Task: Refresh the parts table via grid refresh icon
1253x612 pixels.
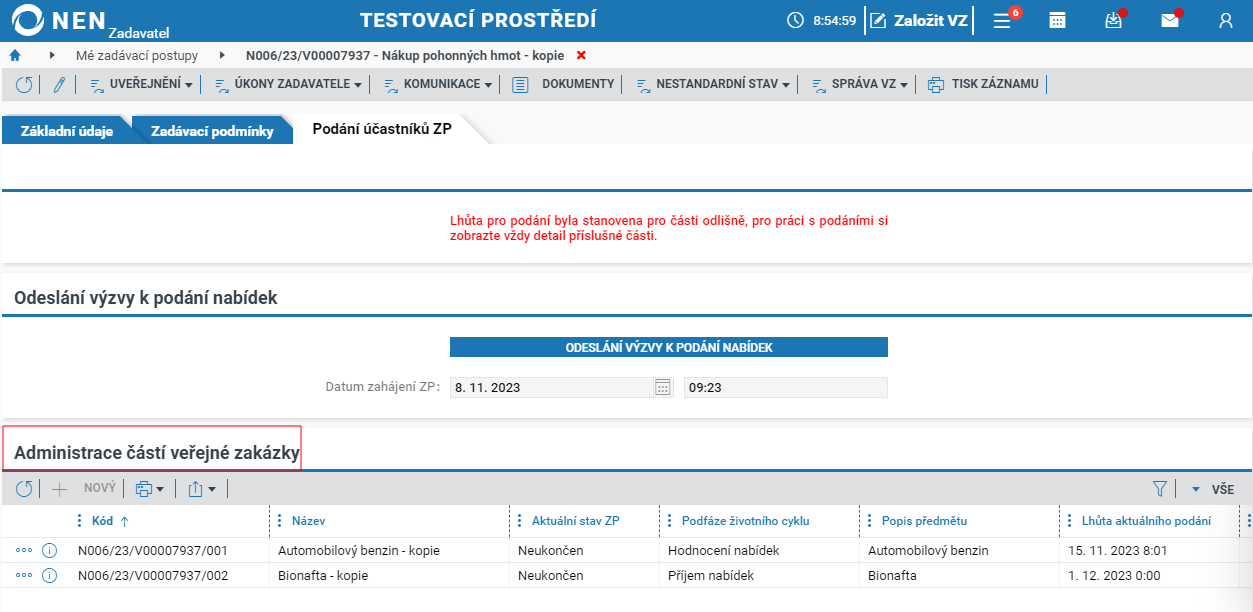Action: coord(24,489)
